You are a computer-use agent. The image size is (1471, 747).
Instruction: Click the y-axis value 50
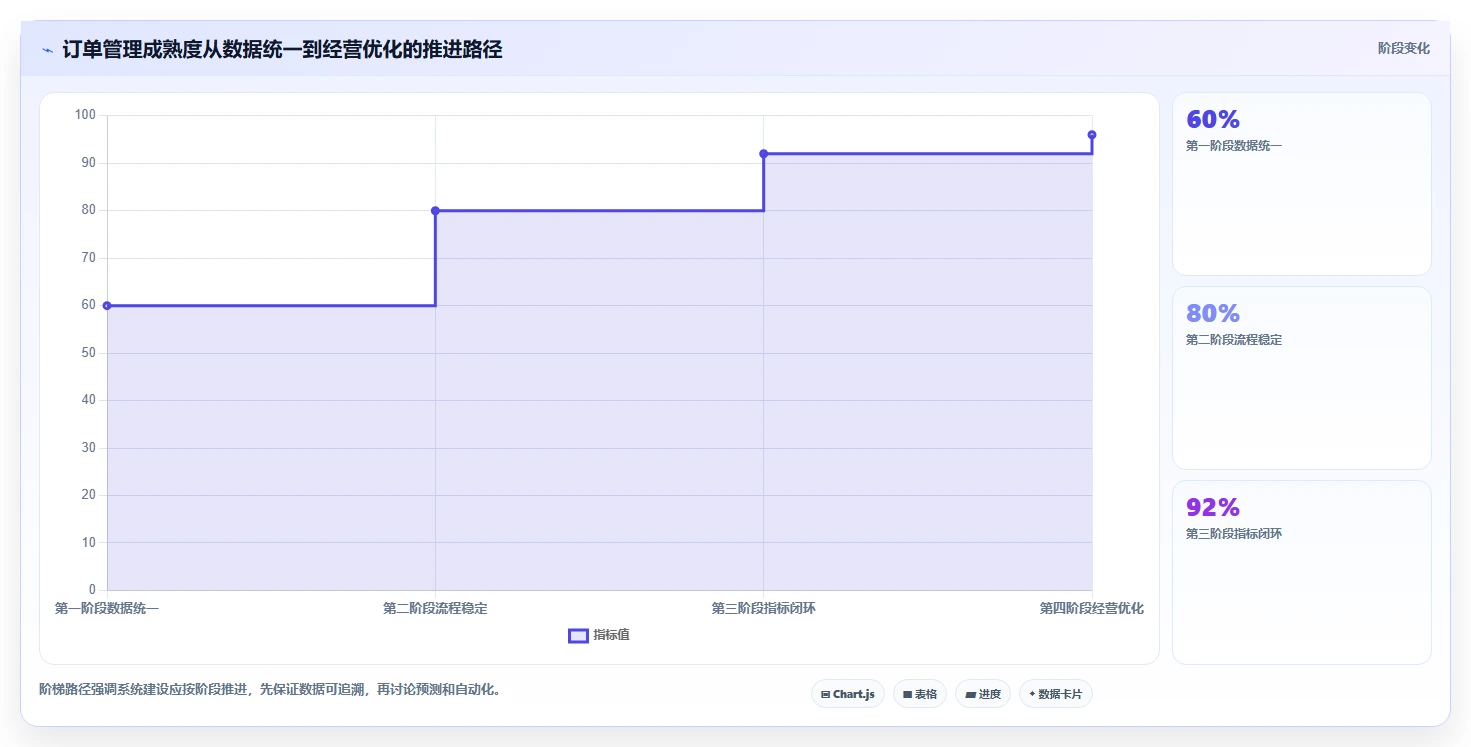tap(88, 352)
